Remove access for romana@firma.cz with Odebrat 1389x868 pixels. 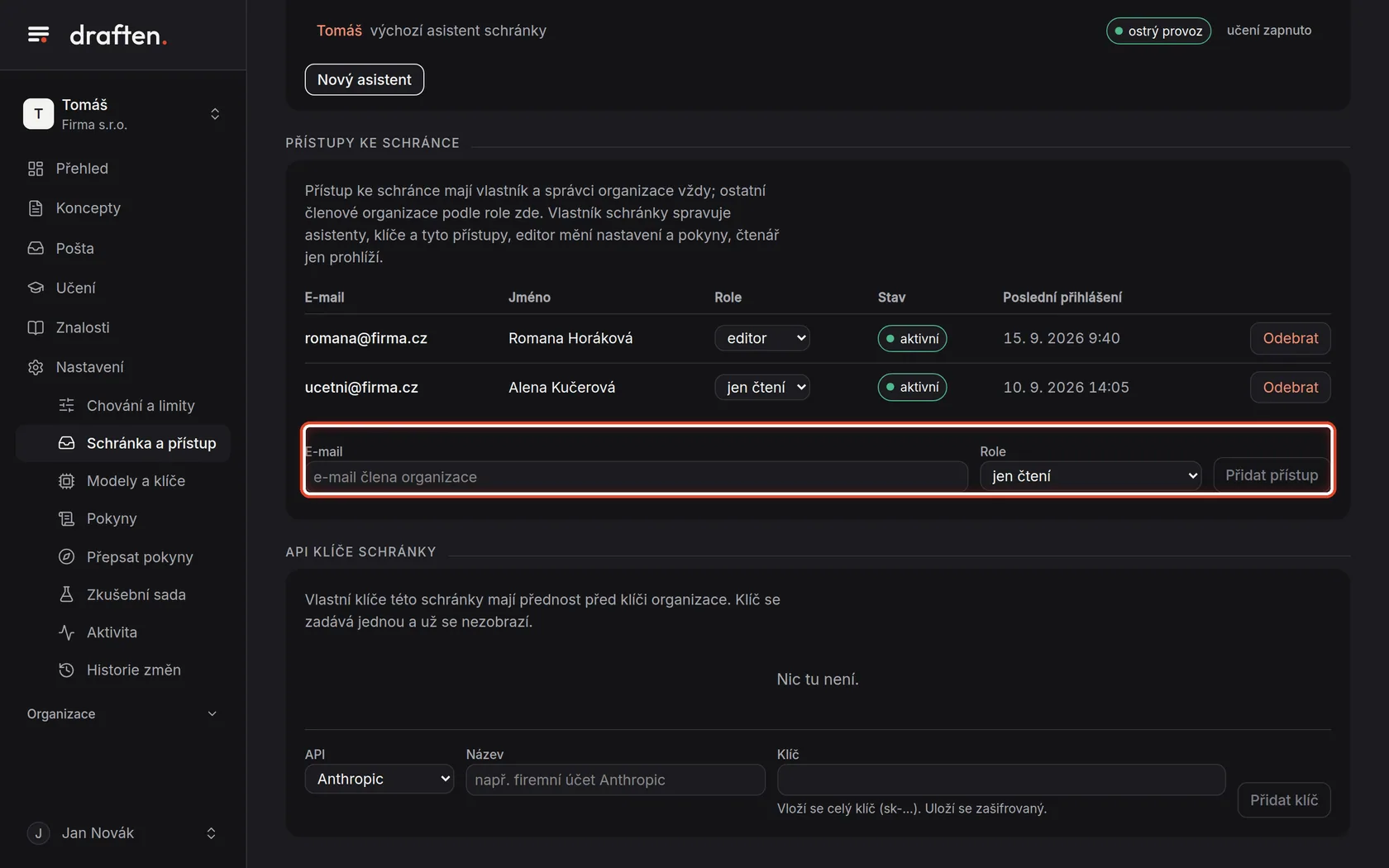coord(1290,338)
